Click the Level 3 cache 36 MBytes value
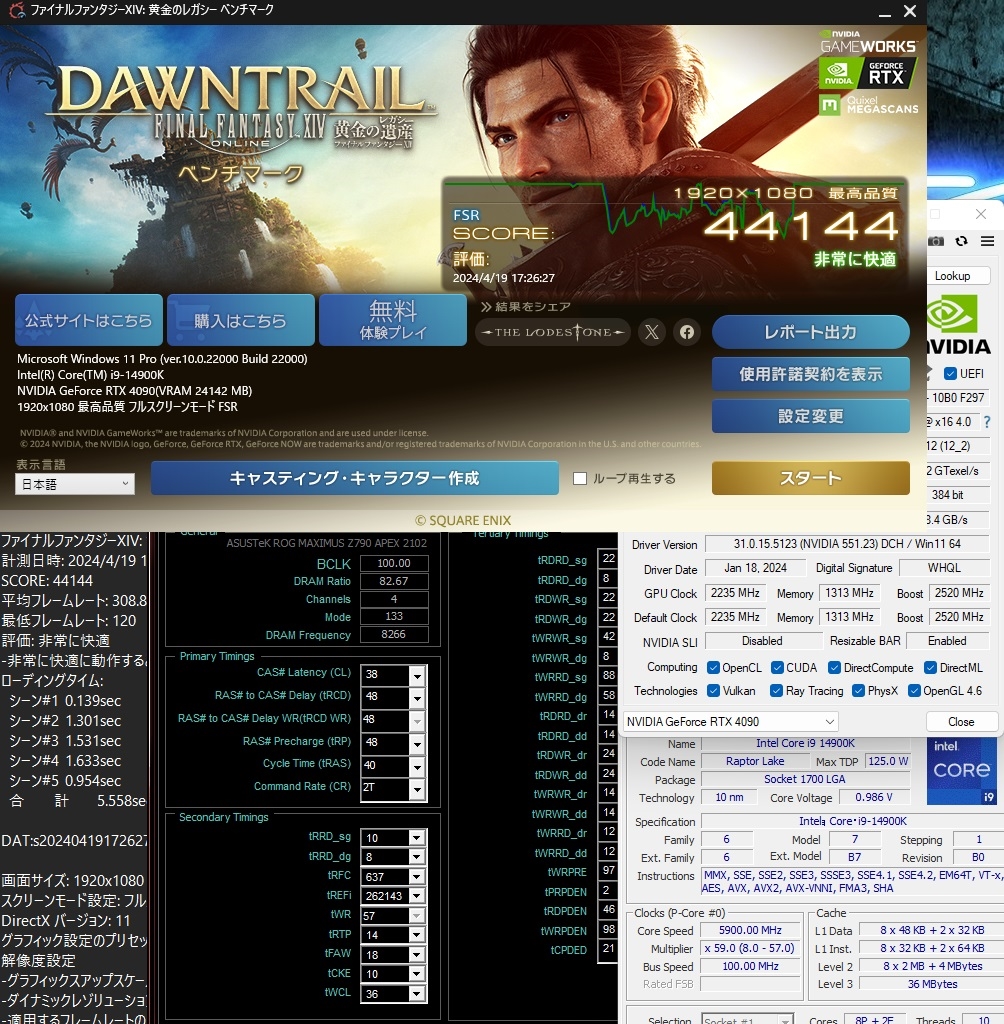 (x=932, y=984)
